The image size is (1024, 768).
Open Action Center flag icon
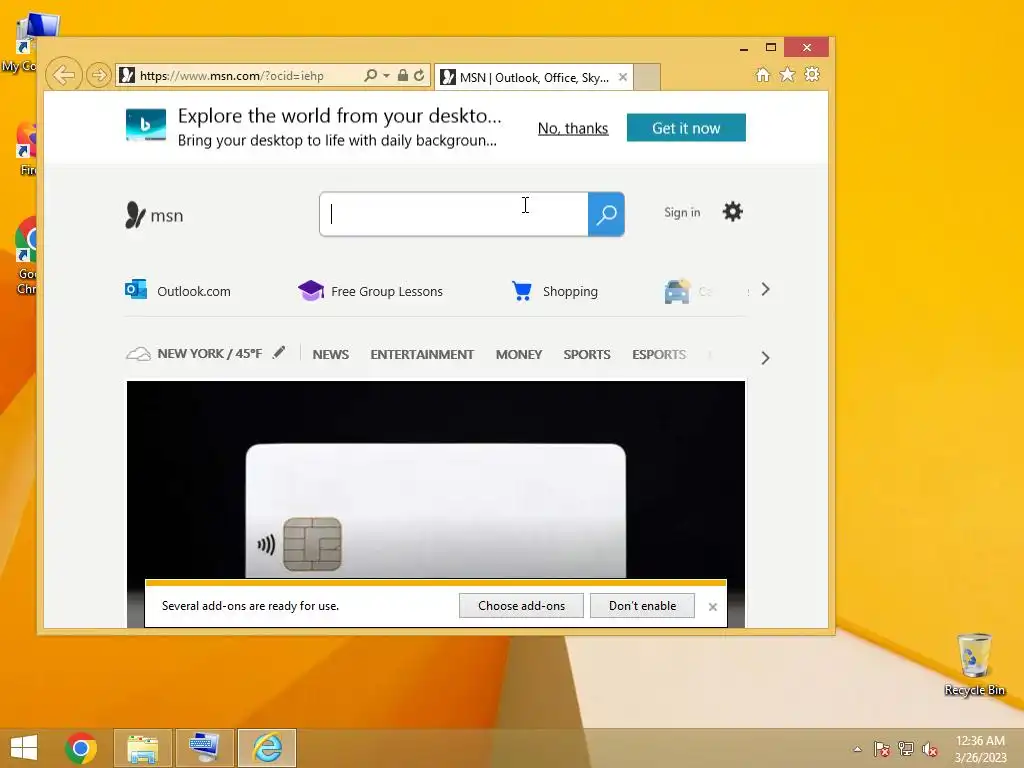coord(882,749)
